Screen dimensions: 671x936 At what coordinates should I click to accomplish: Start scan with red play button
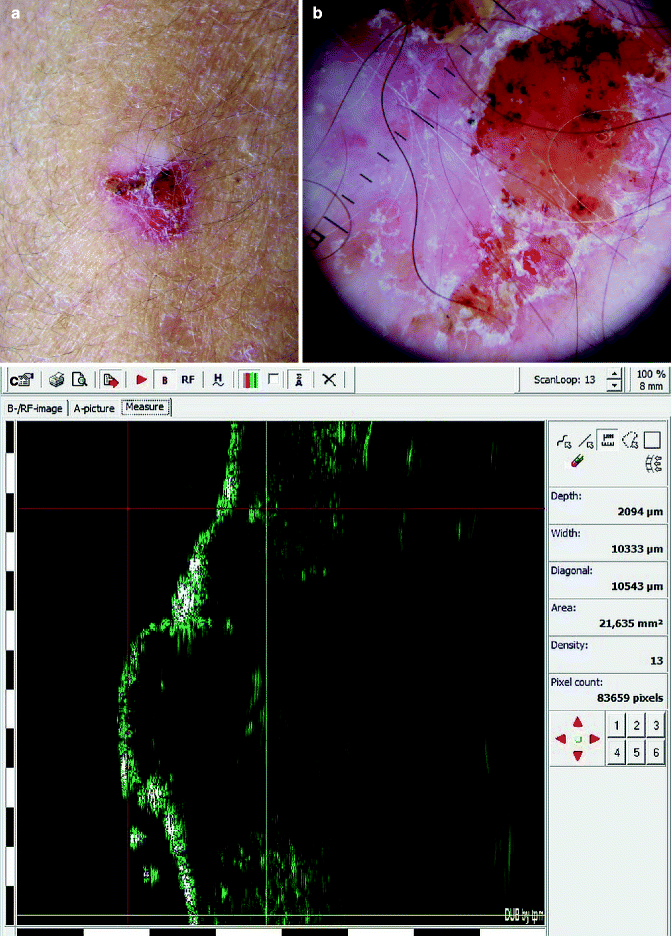142,380
